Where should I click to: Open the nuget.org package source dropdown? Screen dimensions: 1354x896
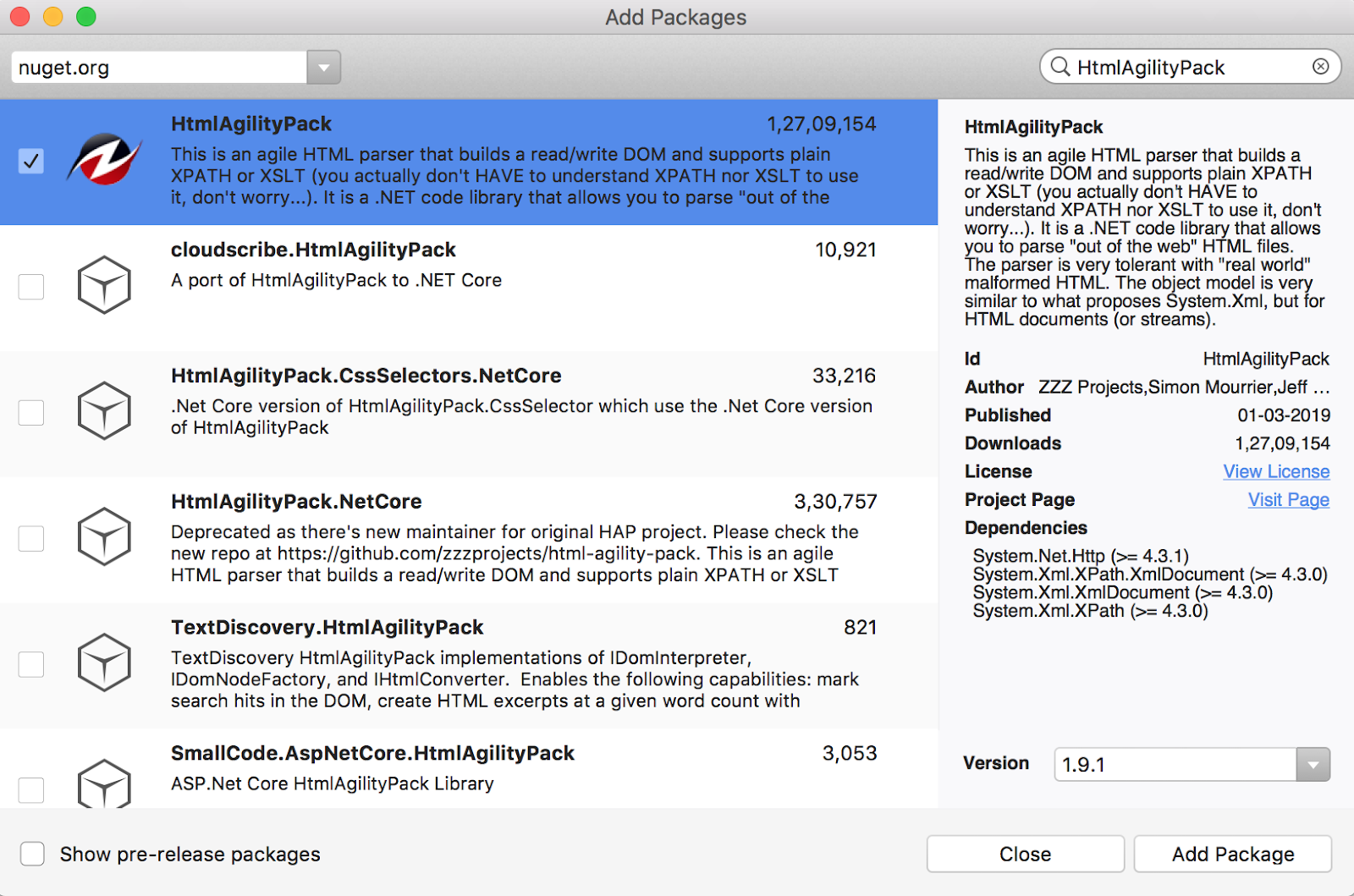coord(323,67)
